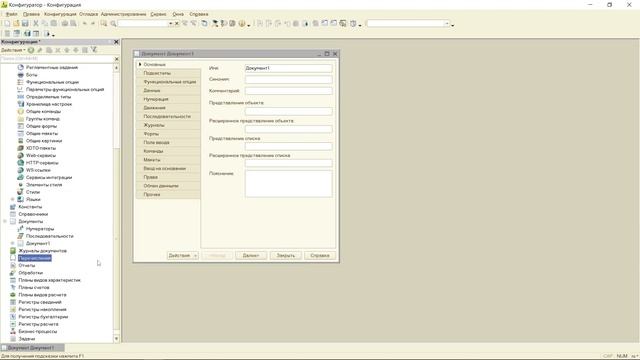This screenshot has height=360, width=640.
Task: Select Планы счетов in the tree
Action: tap(34, 288)
